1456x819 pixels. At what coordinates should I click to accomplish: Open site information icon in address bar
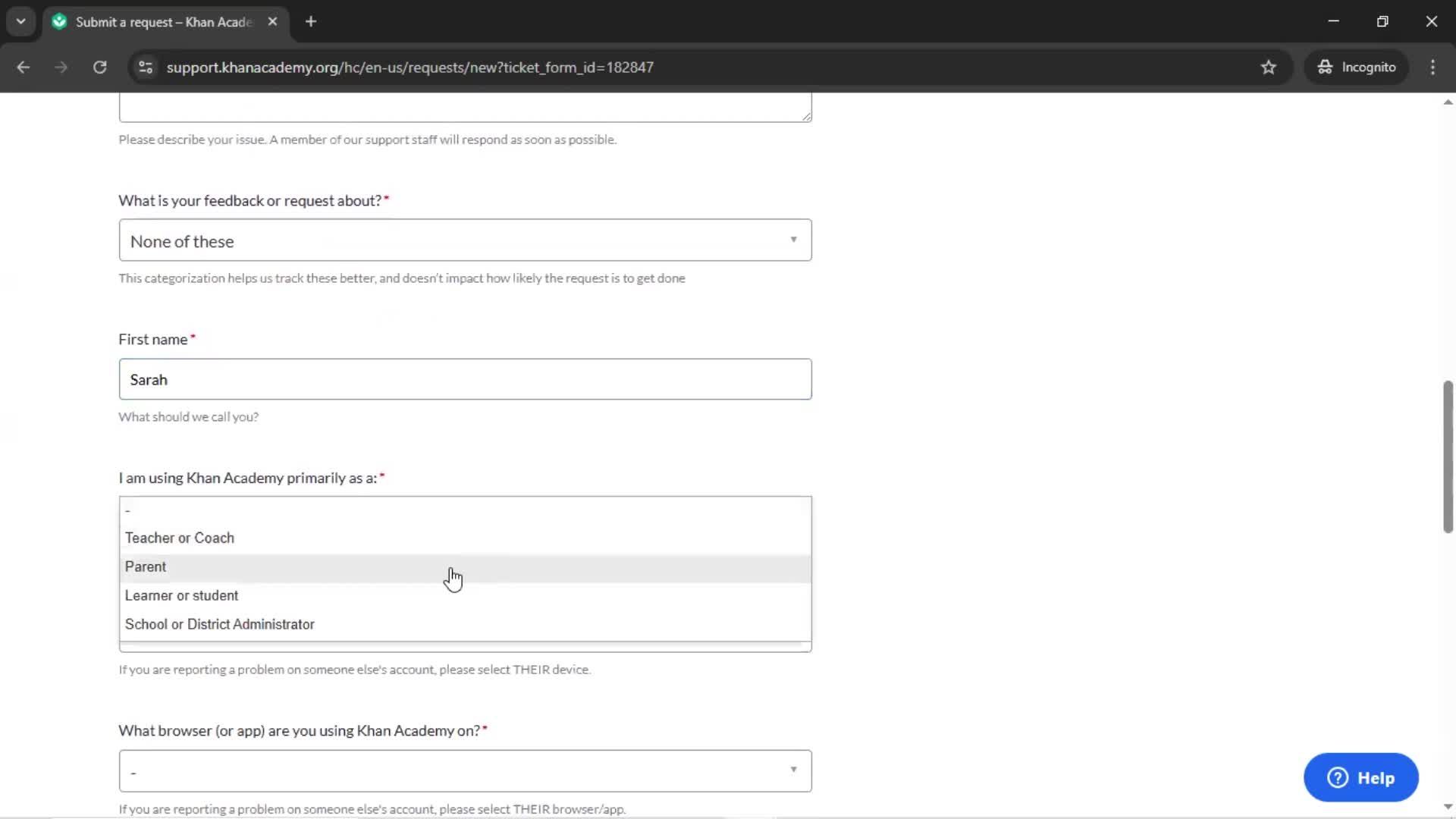pos(146,67)
